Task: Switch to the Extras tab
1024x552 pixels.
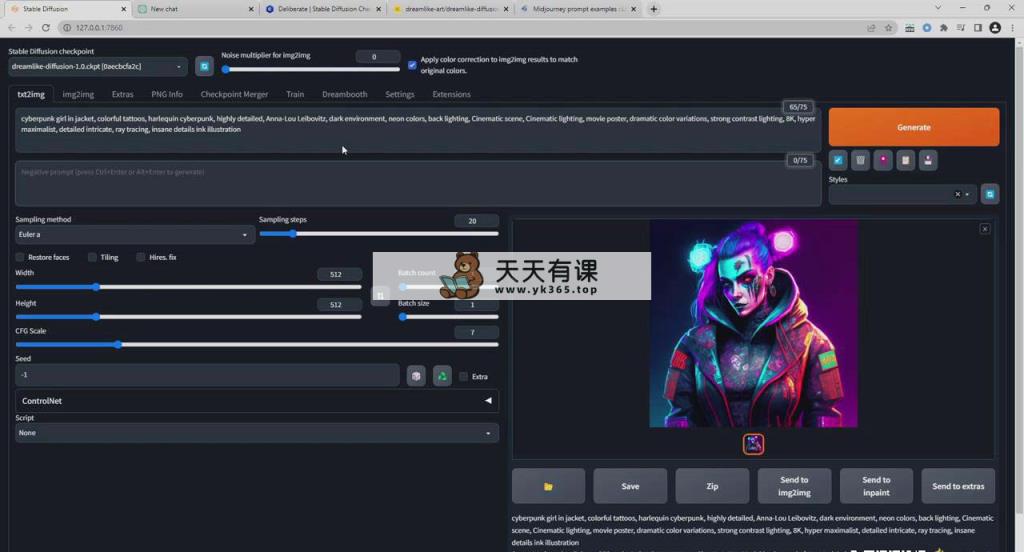Action: (x=122, y=94)
